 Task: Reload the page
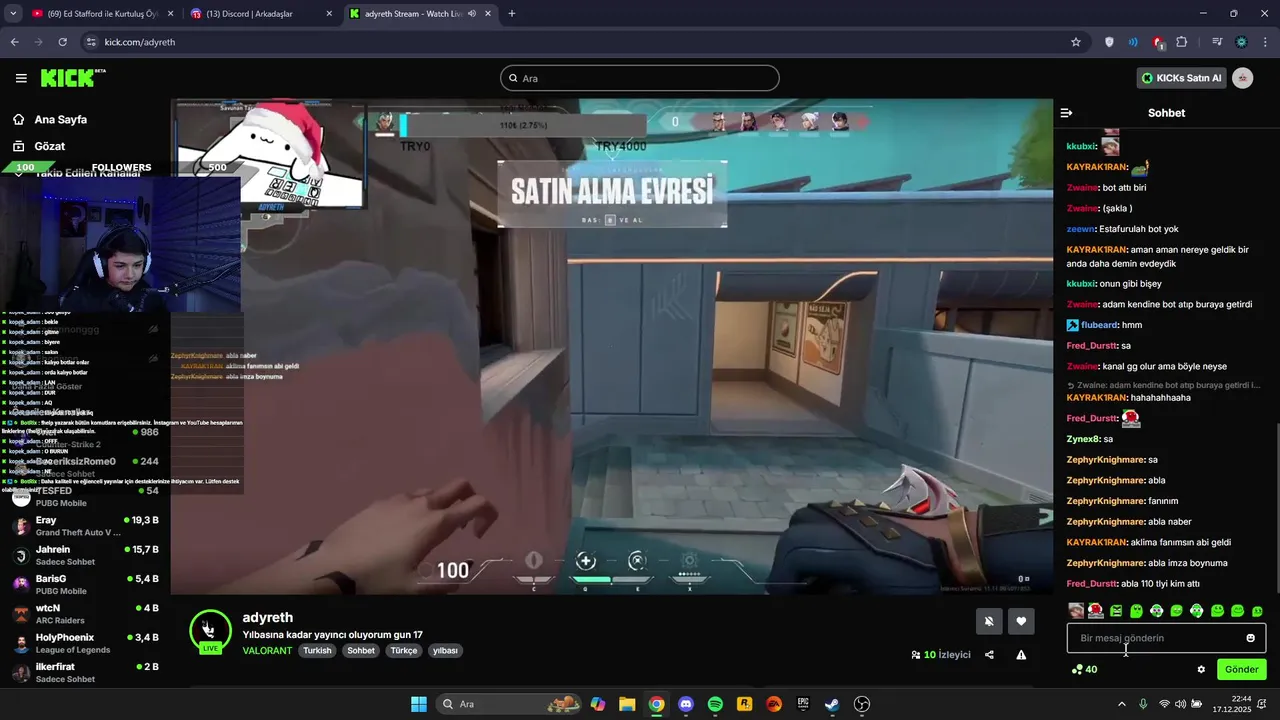(62, 42)
